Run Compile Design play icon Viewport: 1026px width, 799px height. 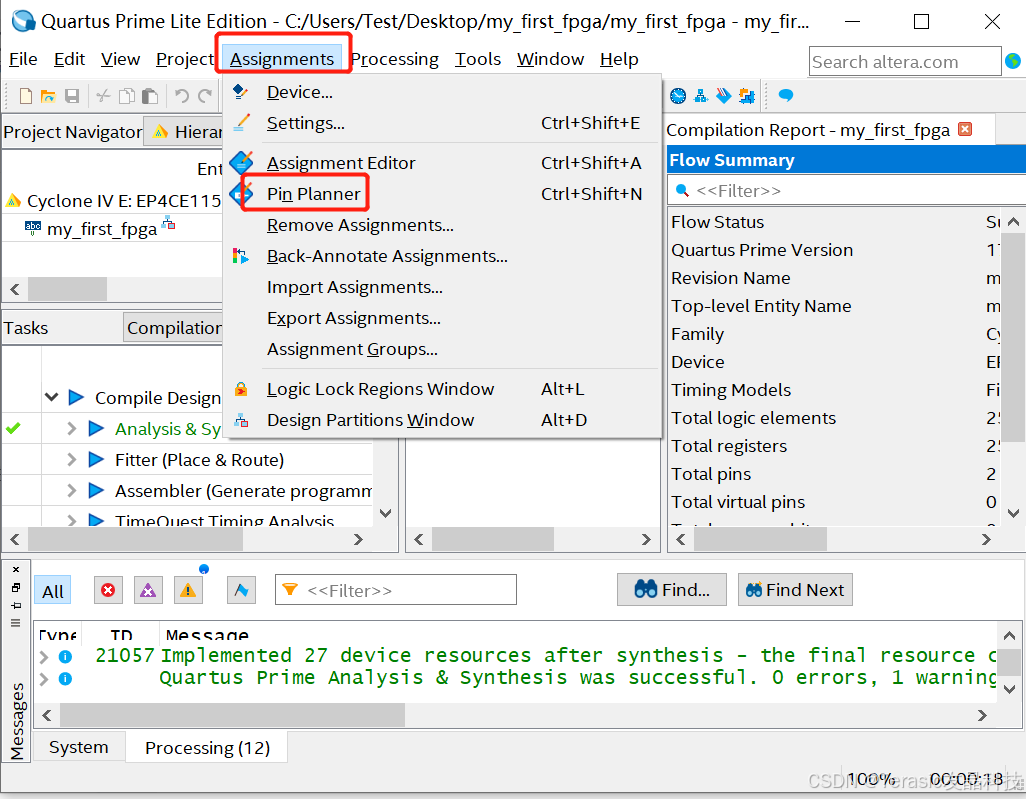tap(76, 397)
